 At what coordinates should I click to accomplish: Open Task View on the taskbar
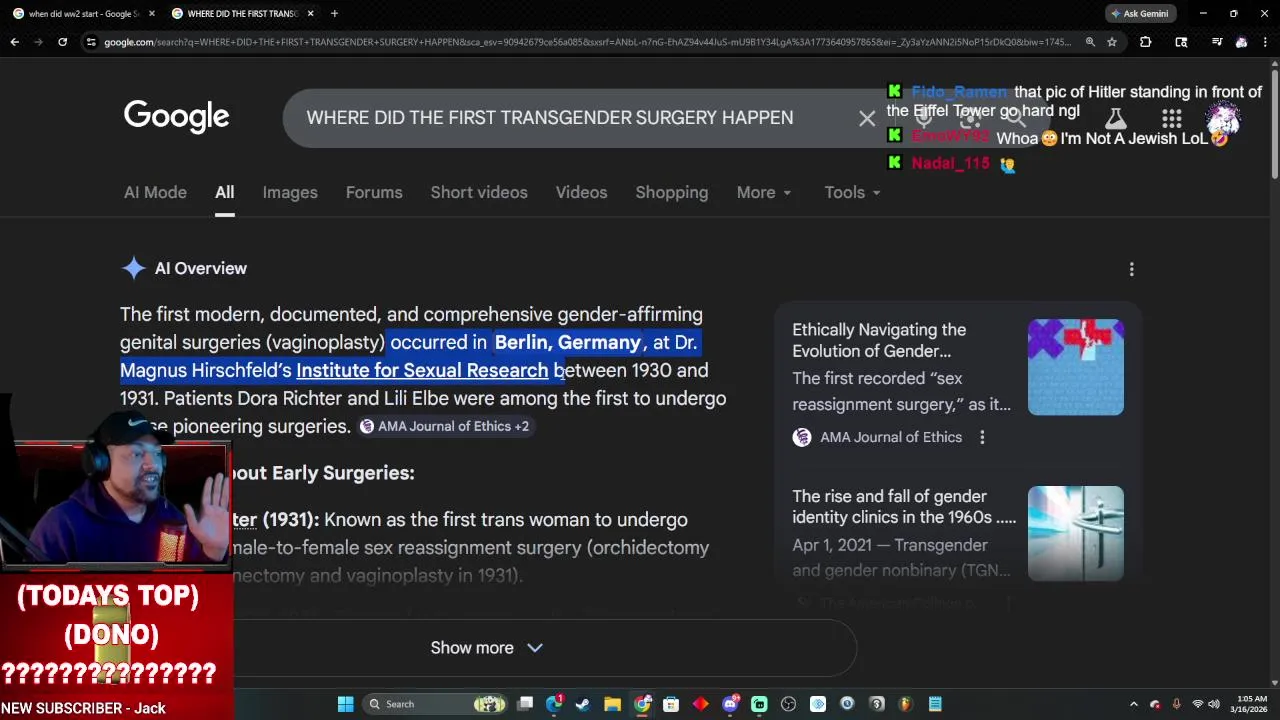pos(525,704)
